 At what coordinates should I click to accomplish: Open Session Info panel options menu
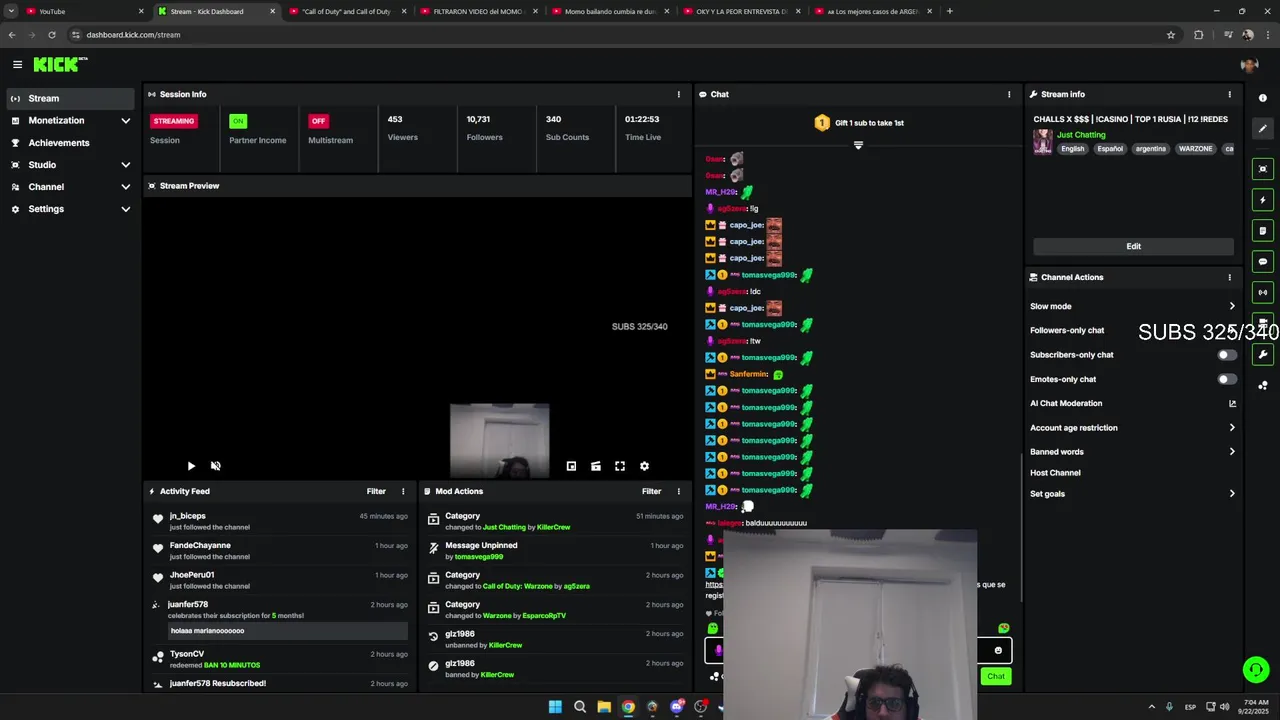[678, 94]
